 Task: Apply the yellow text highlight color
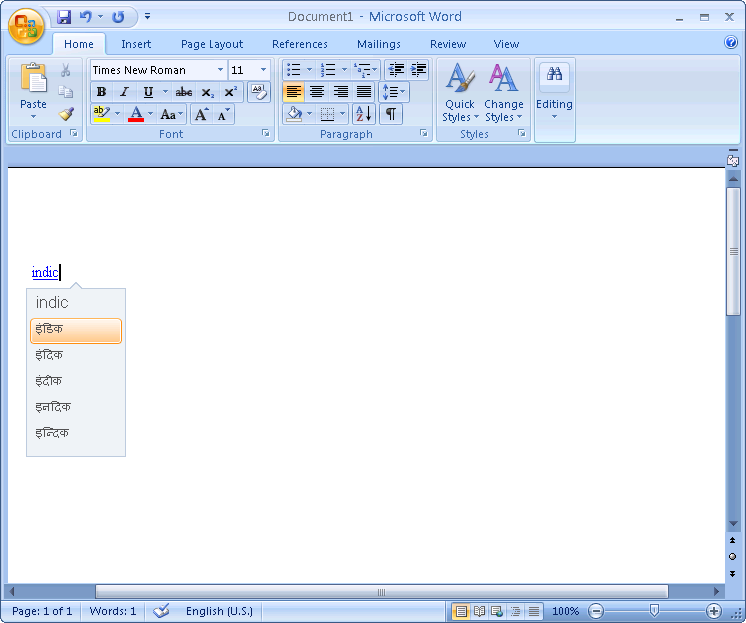coord(102,114)
